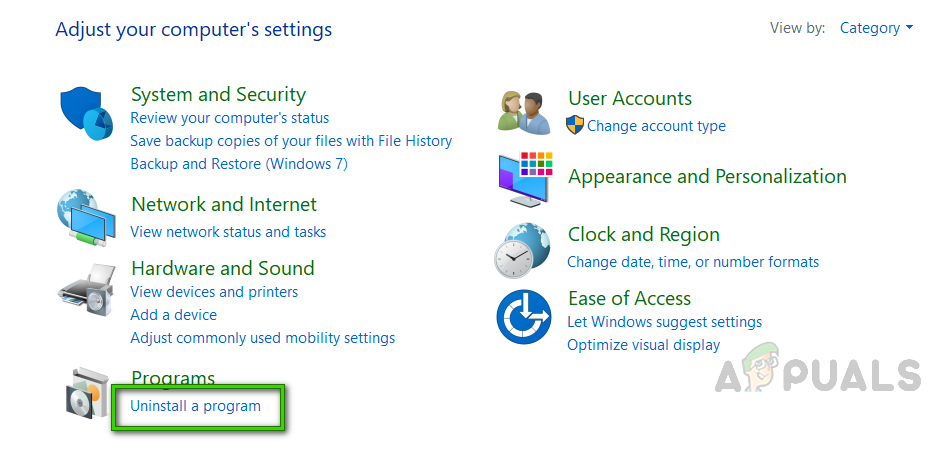
Task: Open View network status and tasks
Action: tap(228, 232)
